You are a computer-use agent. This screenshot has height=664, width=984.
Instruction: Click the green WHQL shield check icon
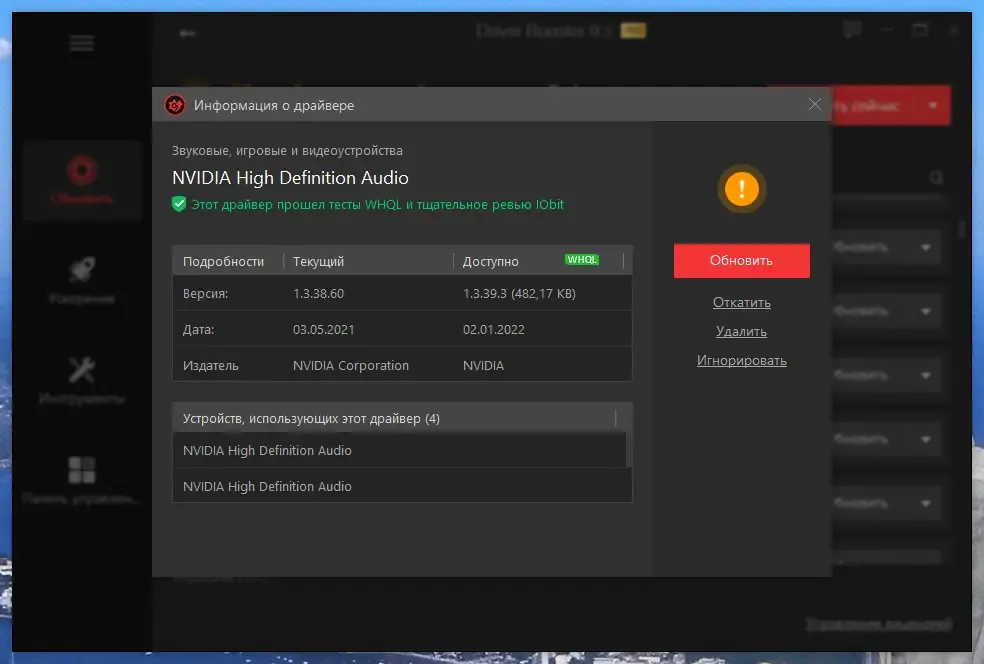click(179, 205)
